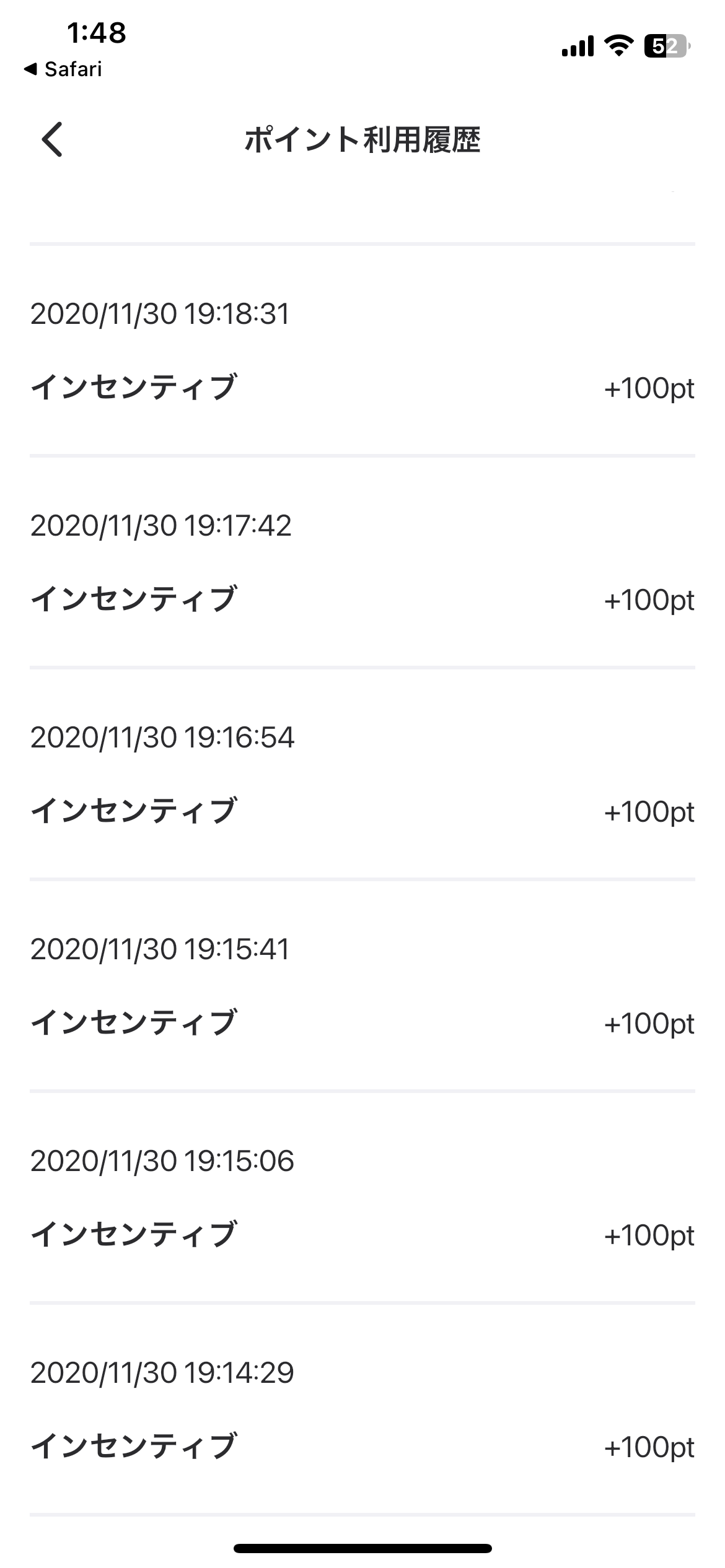725x1568 pixels.
Task: Tap +100pt amount for the 19:14:29 entry
Action: coord(649,1447)
